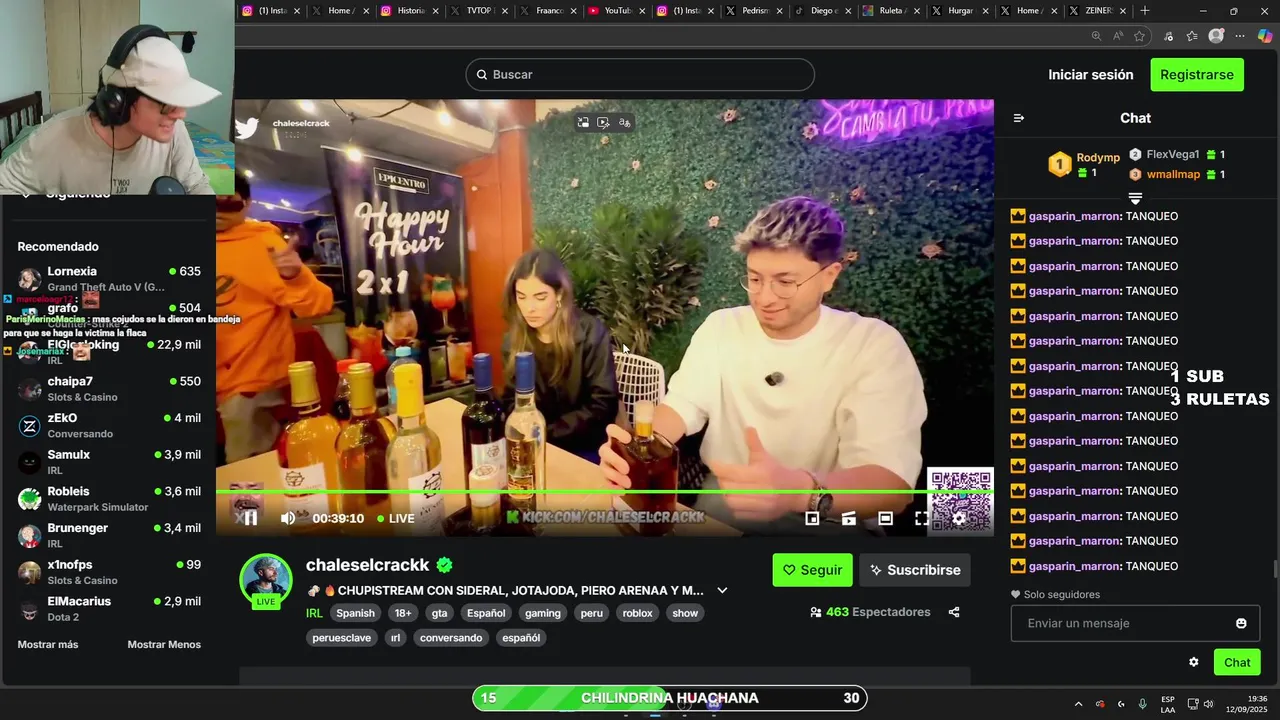The image size is (1280, 720).
Task: Open Samulx IRL channel
Action: pos(108,462)
